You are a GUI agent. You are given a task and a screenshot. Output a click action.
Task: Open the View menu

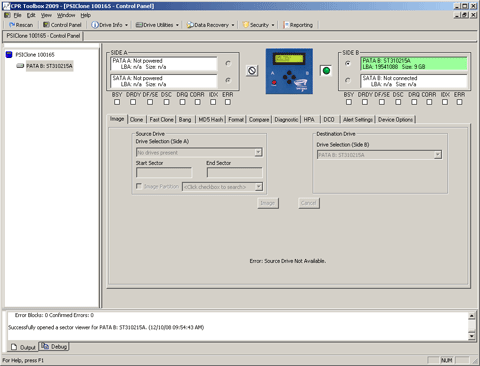pyautogui.click(x=46, y=15)
